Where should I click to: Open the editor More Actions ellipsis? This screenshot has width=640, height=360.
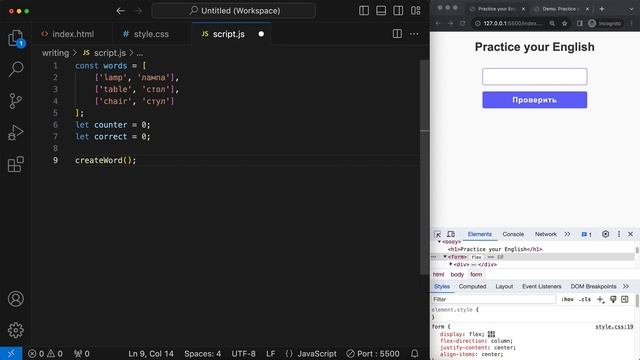[x=414, y=34]
